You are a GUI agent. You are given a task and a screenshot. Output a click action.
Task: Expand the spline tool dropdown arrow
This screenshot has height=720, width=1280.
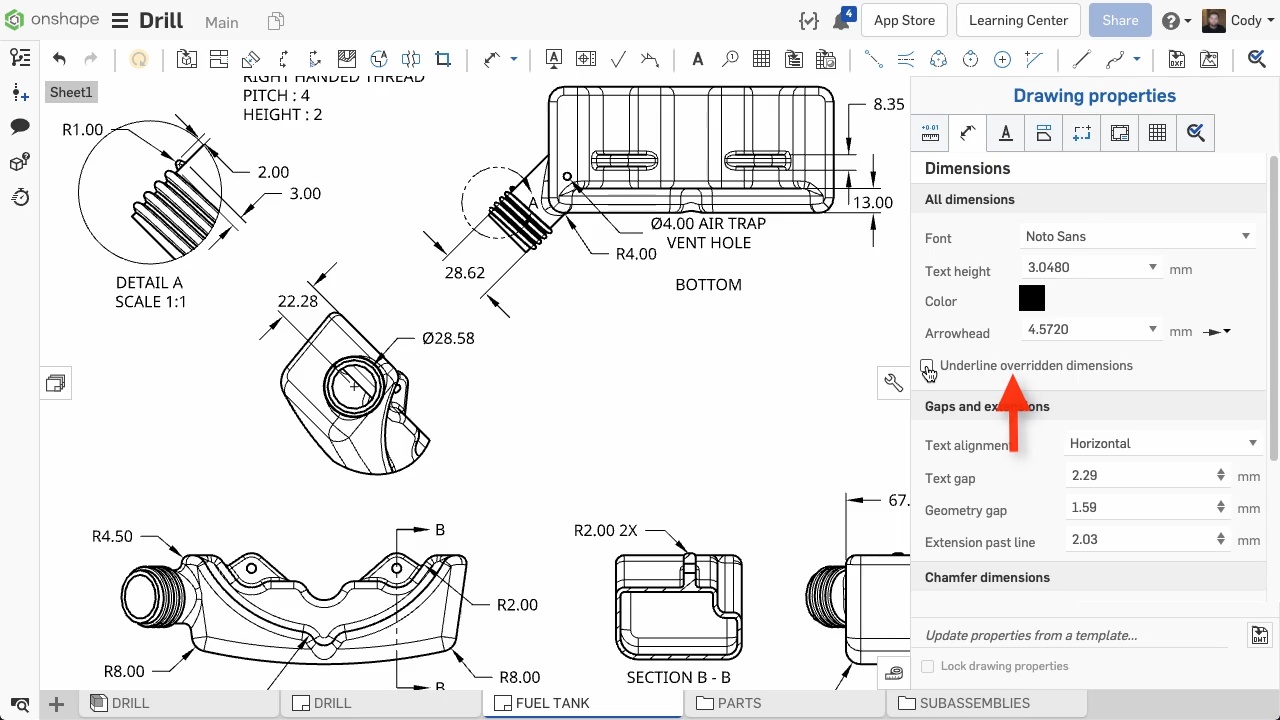[x=1137, y=59]
